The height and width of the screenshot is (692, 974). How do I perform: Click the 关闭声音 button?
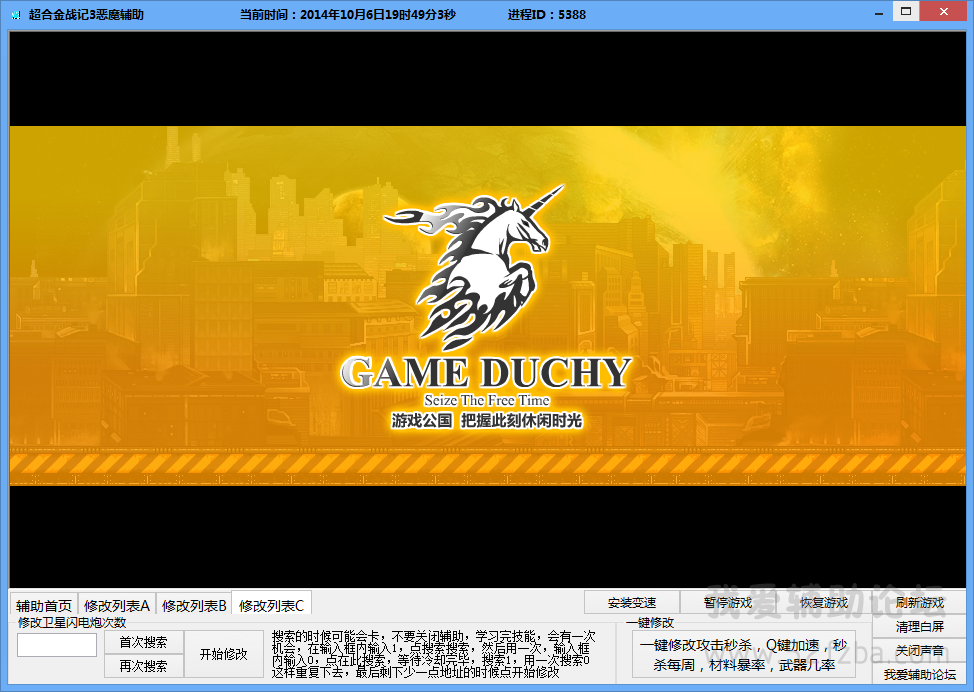(919, 650)
